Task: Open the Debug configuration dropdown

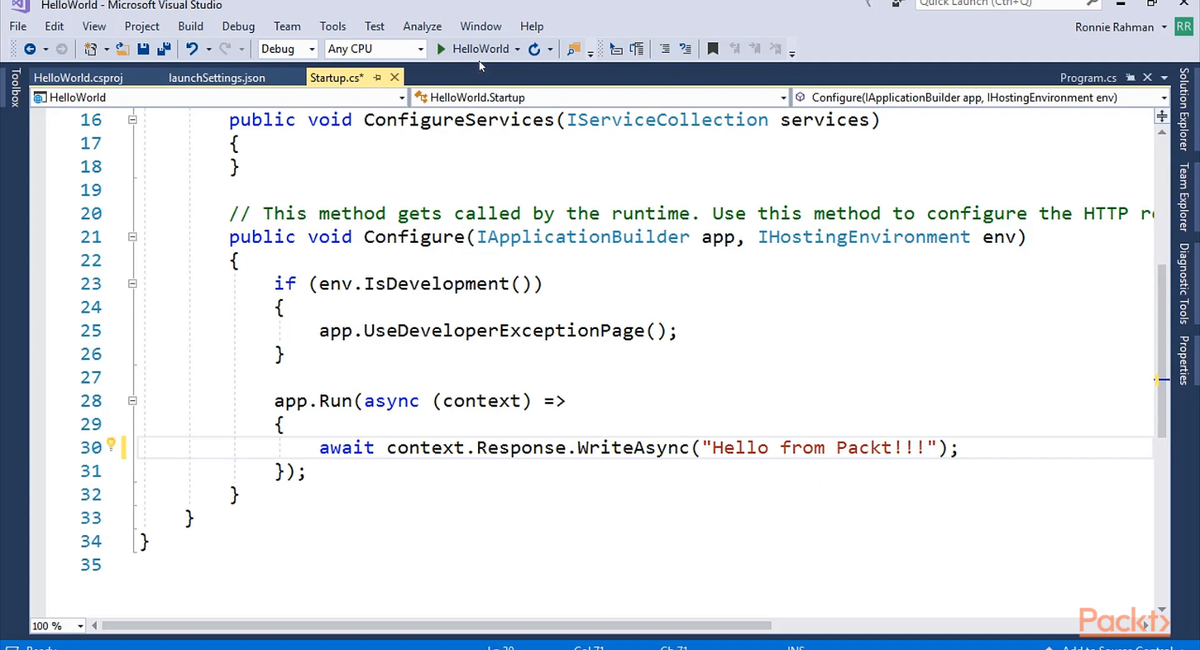Action: (288, 49)
